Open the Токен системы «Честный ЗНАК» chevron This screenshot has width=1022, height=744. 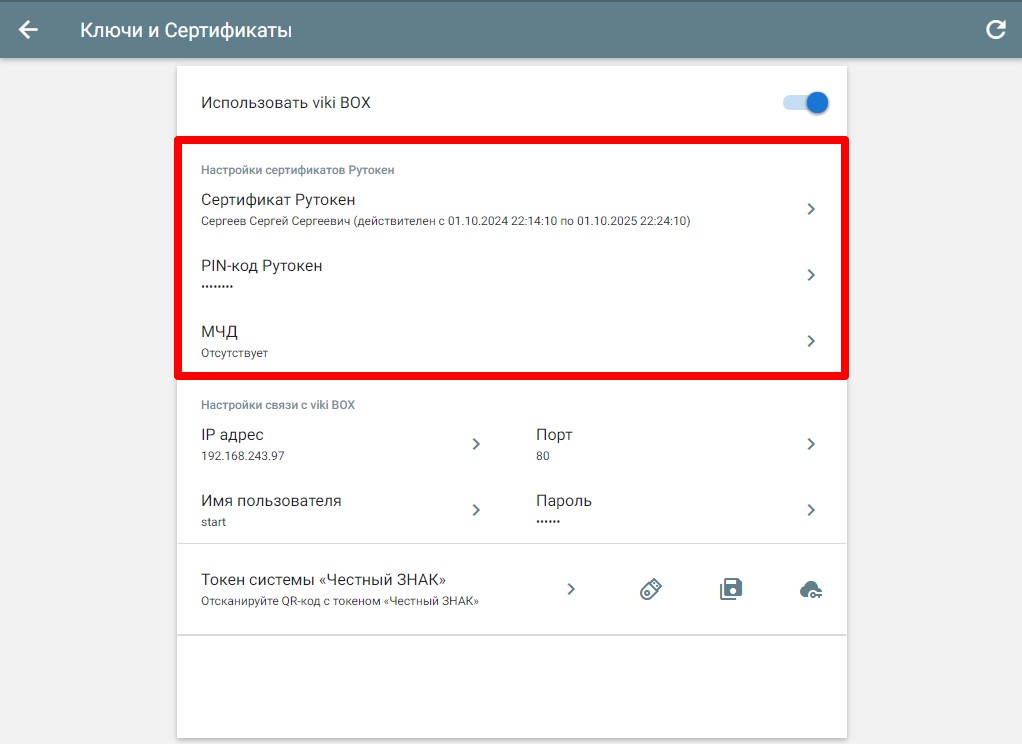(x=571, y=589)
